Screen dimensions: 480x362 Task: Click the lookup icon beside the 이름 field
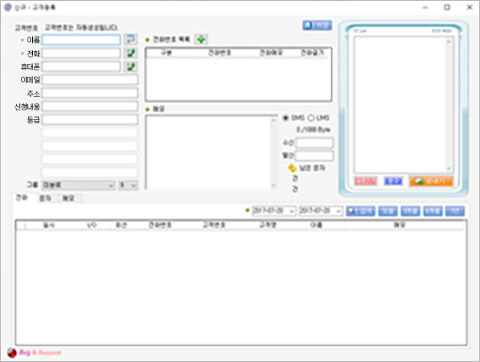(x=130, y=39)
